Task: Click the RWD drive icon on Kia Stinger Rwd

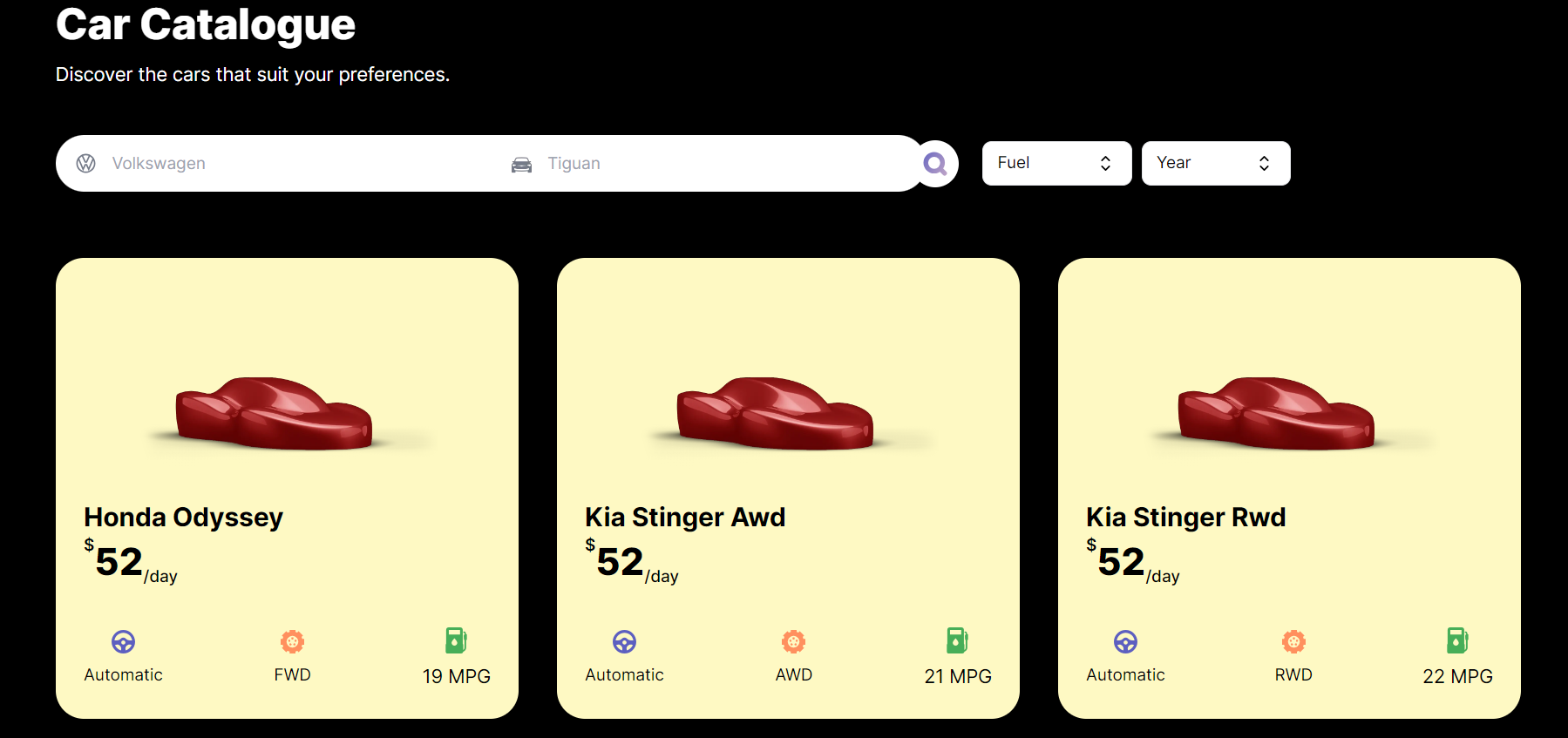Action: point(1293,642)
